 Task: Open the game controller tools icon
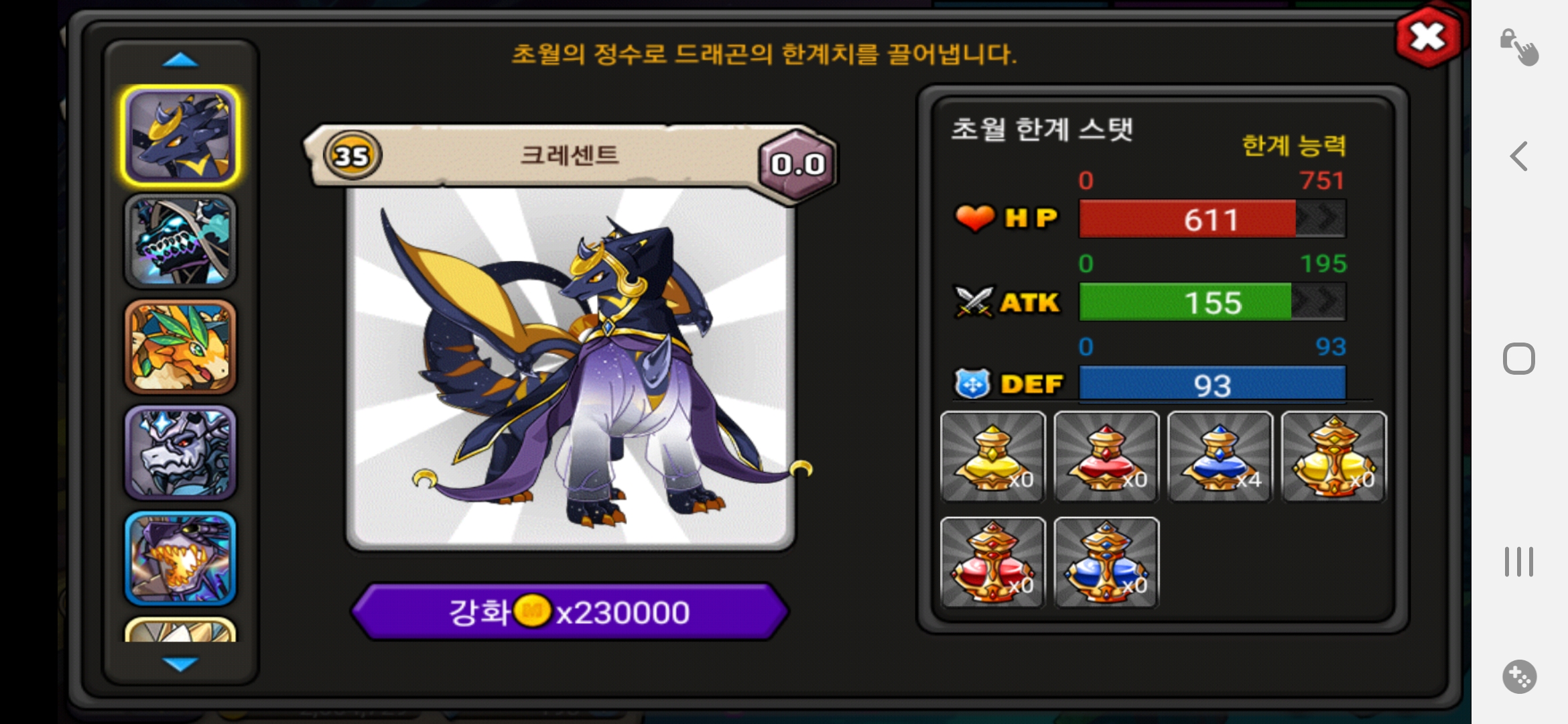click(x=1519, y=676)
